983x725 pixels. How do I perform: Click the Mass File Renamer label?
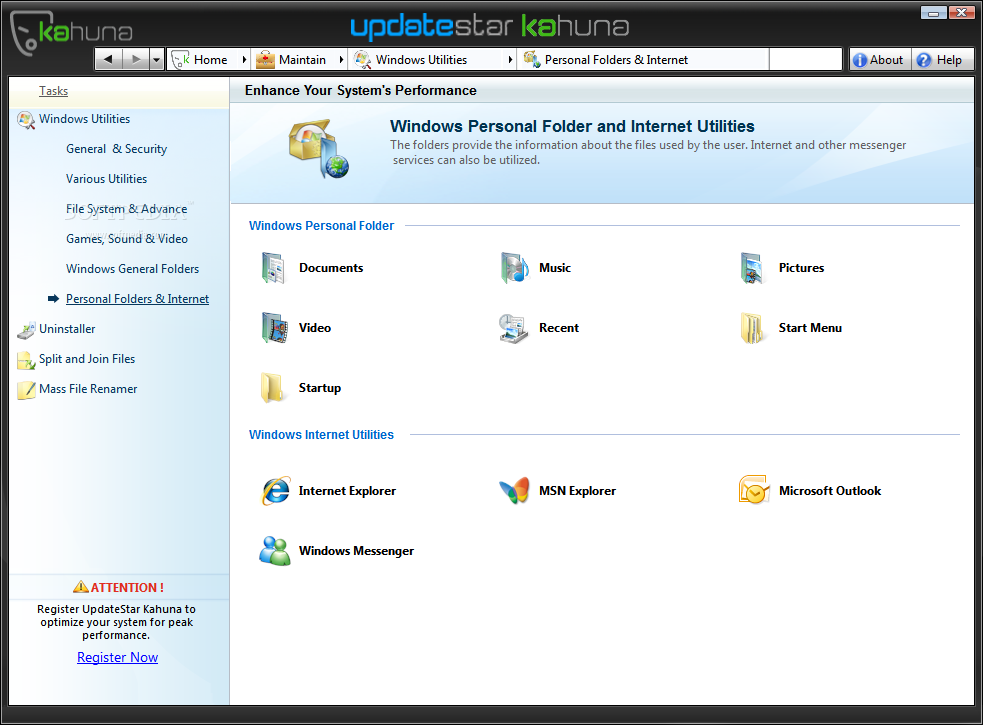88,389
